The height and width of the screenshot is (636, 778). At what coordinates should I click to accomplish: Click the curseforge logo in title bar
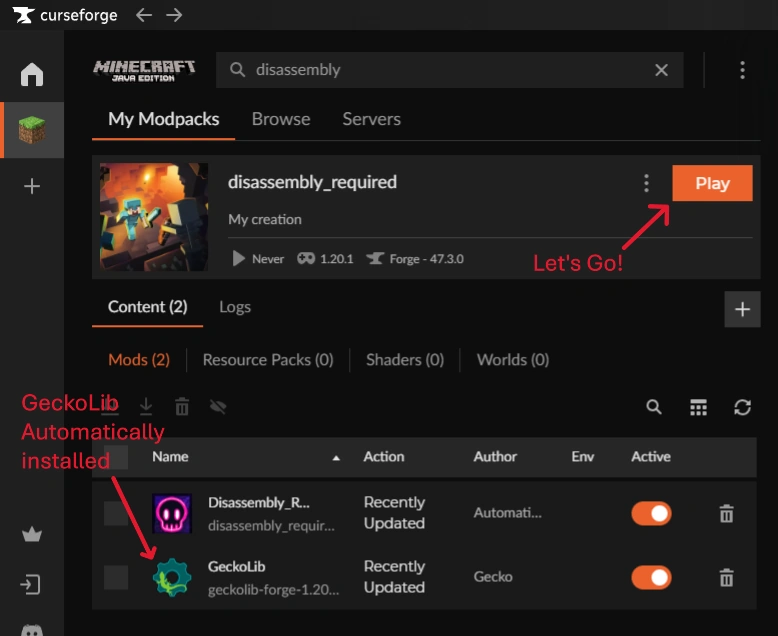coord(65,15)
